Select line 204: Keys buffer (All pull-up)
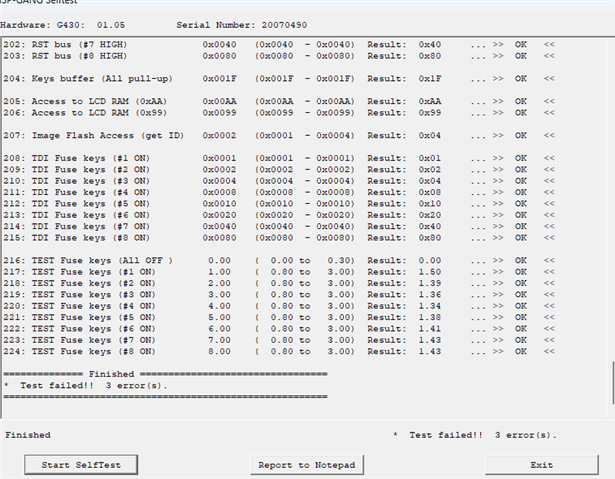The height and width of the screenshot is (479, 615). (x=279, y=78)
